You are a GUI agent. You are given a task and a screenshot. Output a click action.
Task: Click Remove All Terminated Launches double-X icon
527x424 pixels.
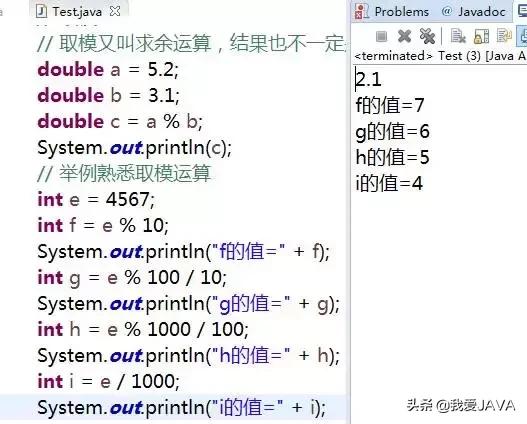click(x=427, y=36)
